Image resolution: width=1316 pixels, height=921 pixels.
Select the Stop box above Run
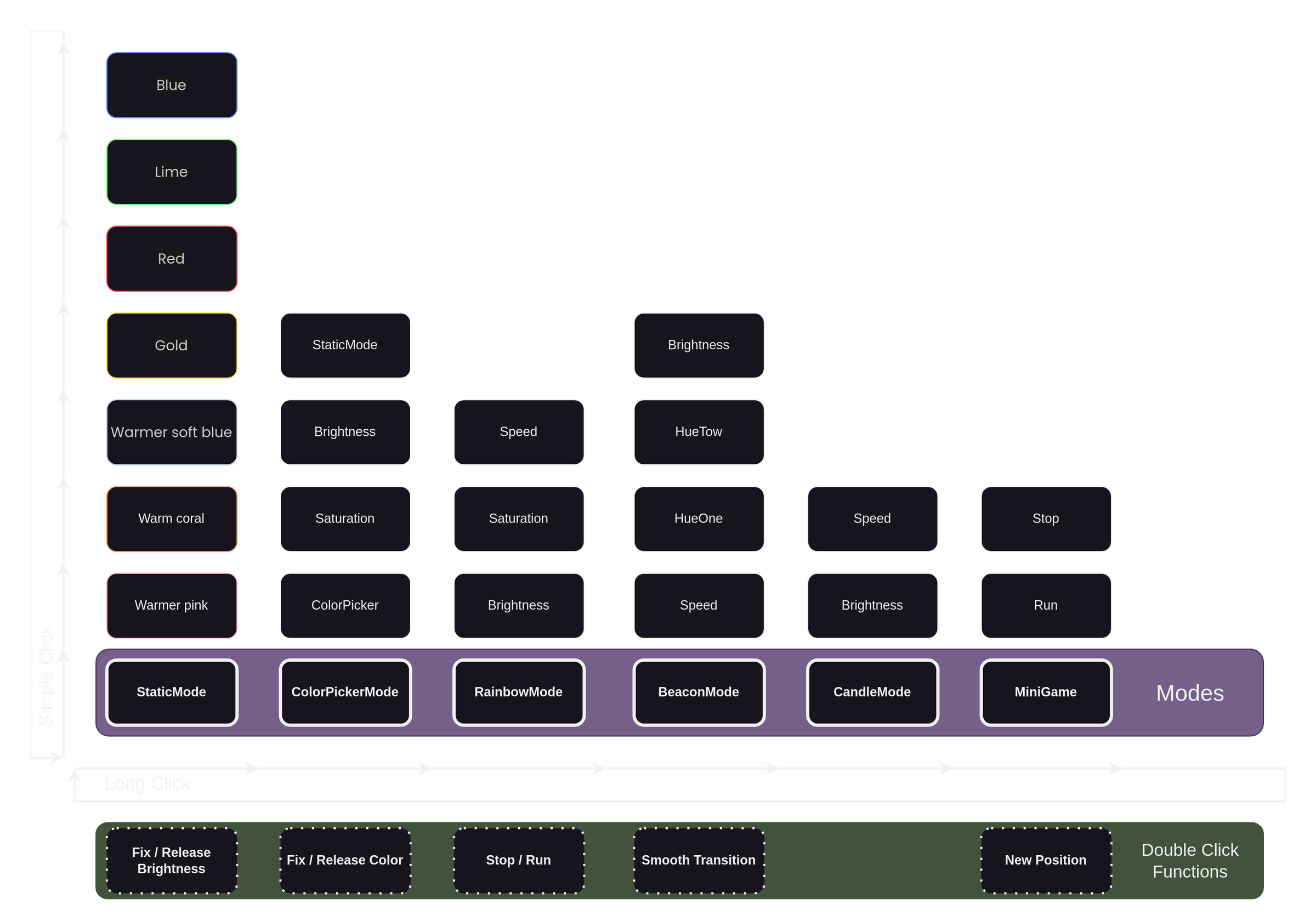point(1046,519)
